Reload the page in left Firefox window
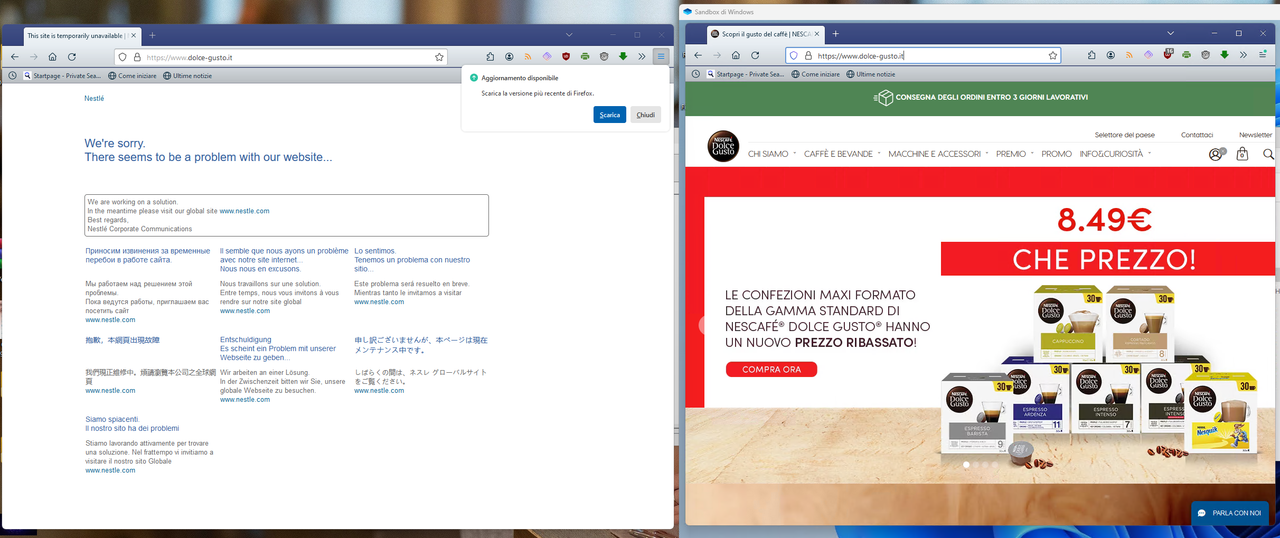This screenshot has height=538, width=1280. click(72, 57)
